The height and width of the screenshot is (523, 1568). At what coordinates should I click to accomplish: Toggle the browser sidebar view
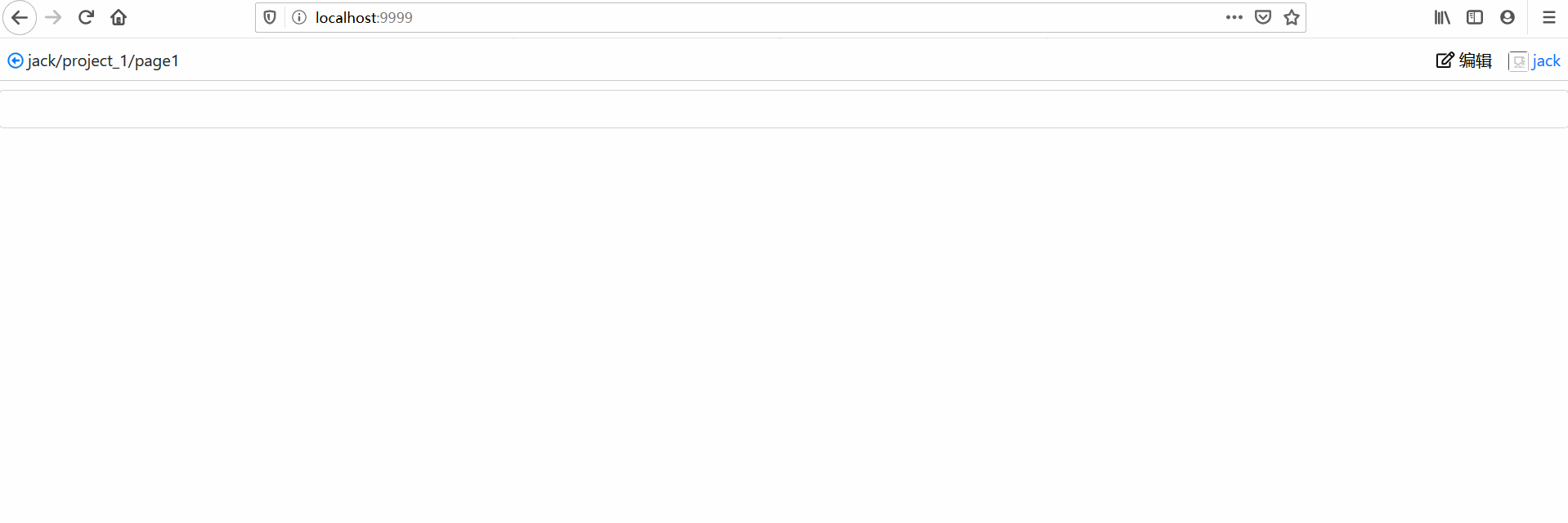point(1475,17)
